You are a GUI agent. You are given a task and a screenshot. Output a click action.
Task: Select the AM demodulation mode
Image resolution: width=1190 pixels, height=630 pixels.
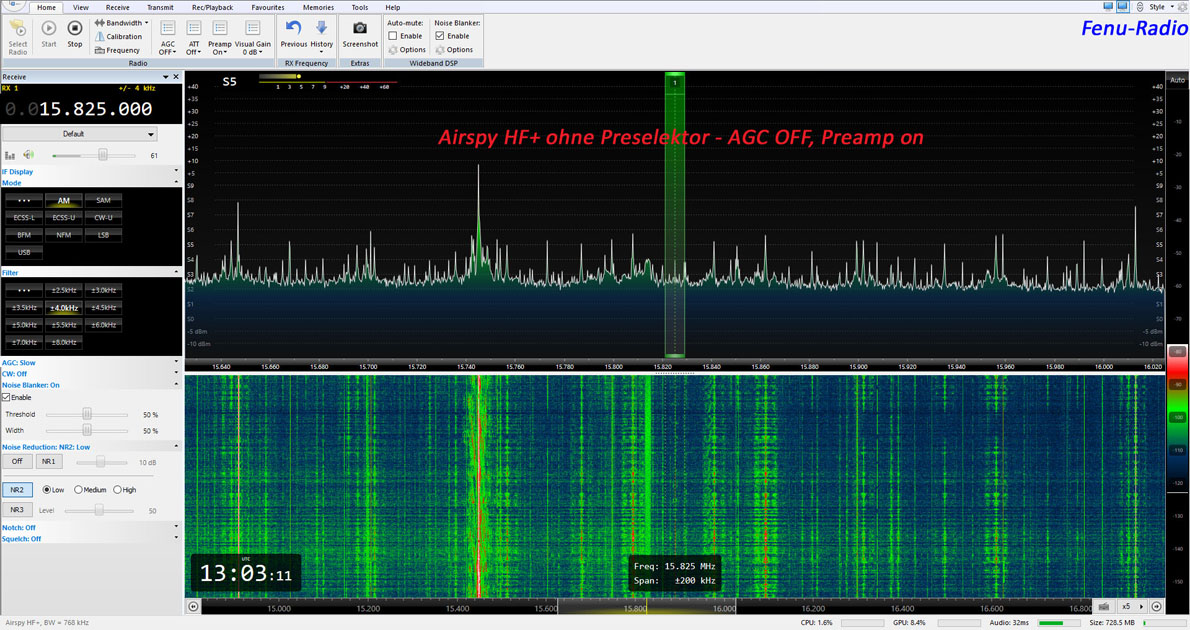click(64, 200)
